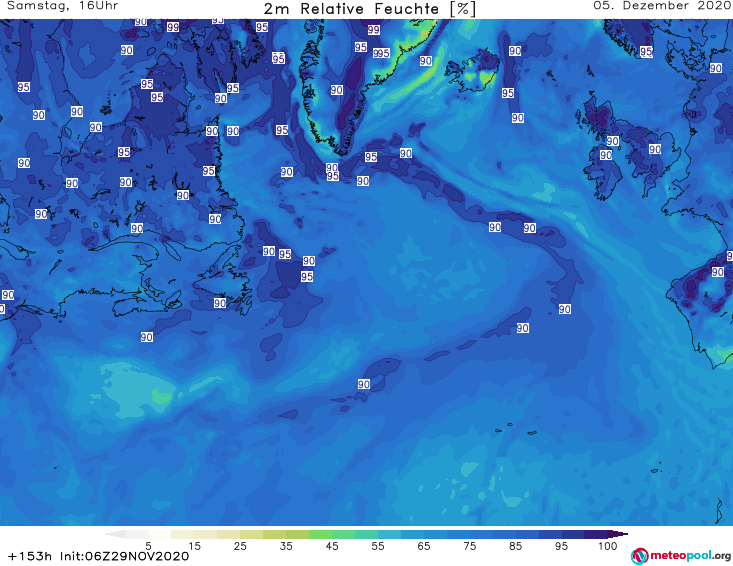Click color scale value '55'

click(x=378, y=546)
